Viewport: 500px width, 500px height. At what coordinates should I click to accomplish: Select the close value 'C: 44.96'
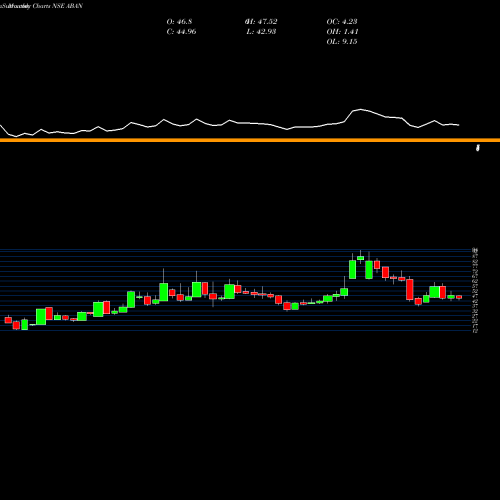181,32
